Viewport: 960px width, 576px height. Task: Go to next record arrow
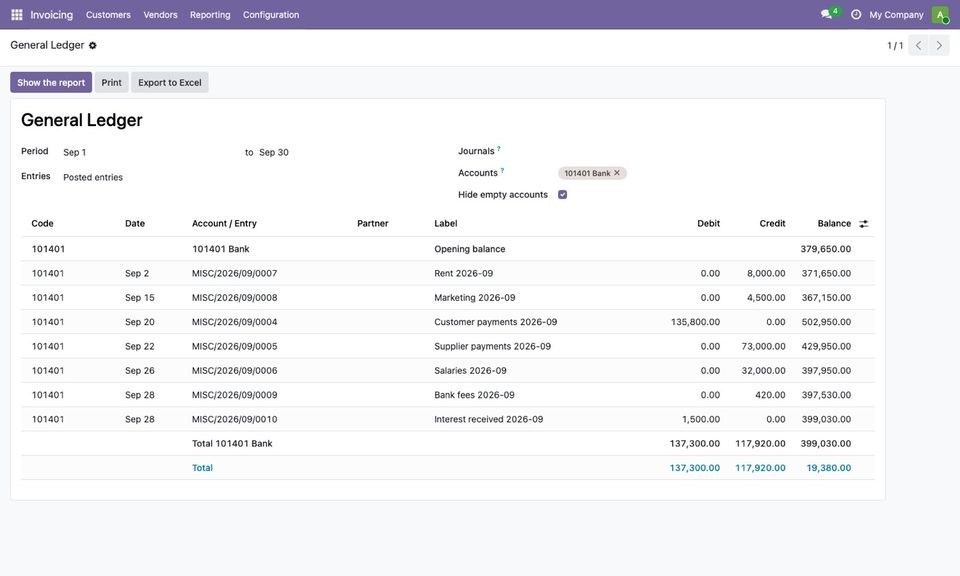click(x=939, y=45)
